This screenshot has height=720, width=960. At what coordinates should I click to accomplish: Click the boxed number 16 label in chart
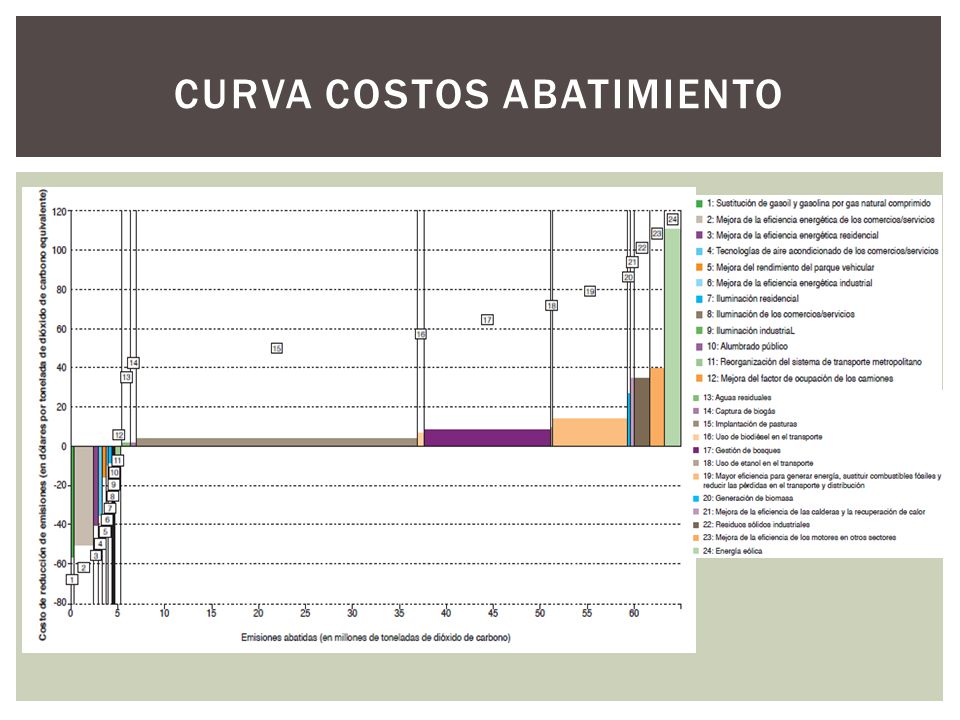point(421,334)
